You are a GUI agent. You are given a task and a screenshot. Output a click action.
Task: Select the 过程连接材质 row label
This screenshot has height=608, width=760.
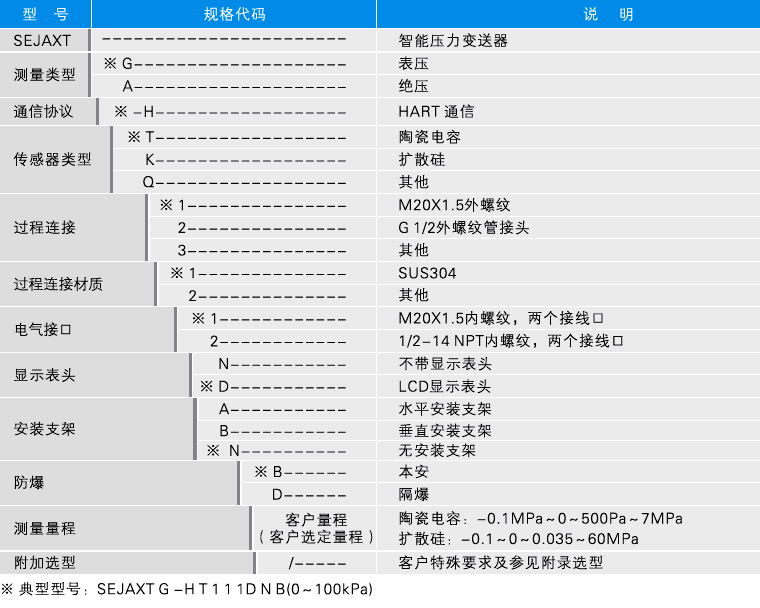coord(58,284)
